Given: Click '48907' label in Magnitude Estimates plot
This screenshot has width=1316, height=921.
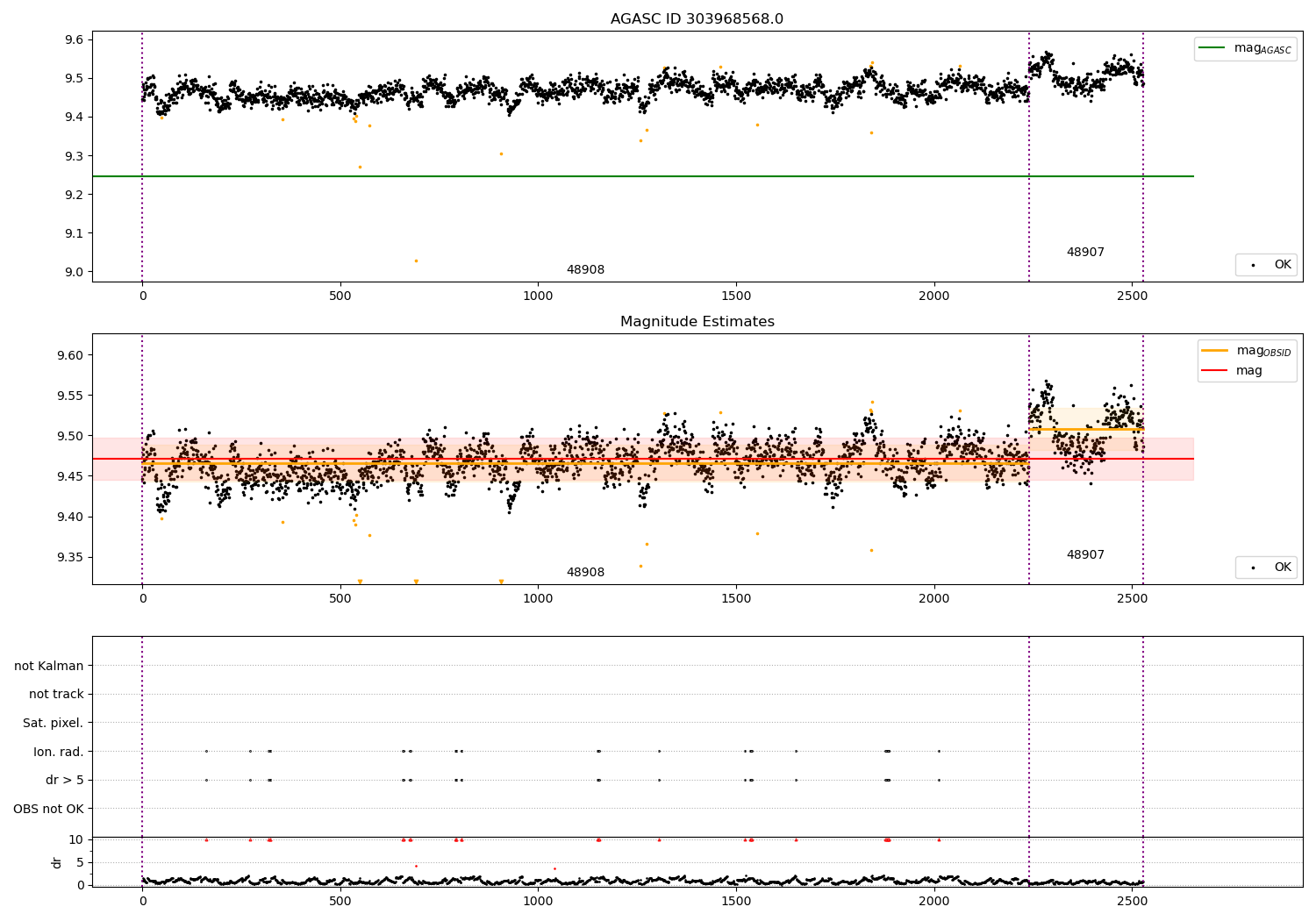Looking at the screenshot, I should 1085,554.
